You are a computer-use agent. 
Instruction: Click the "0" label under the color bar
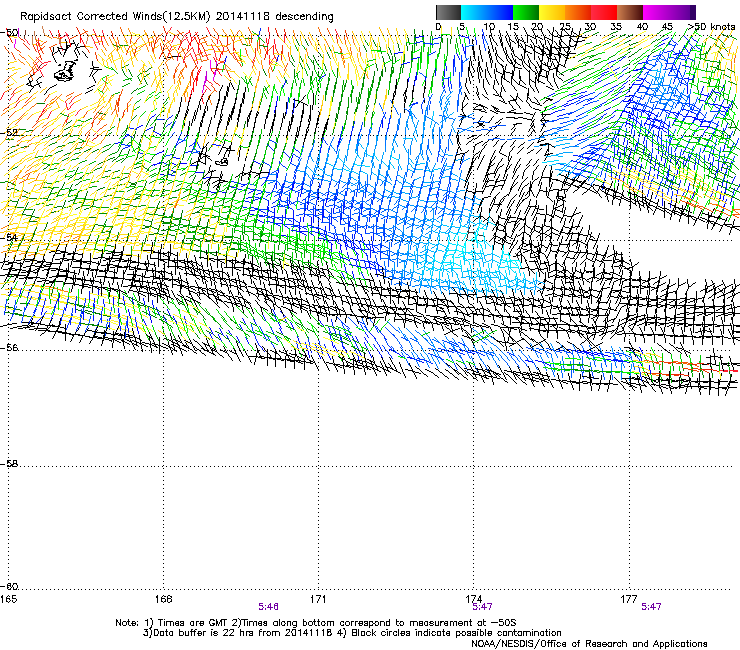438,26
